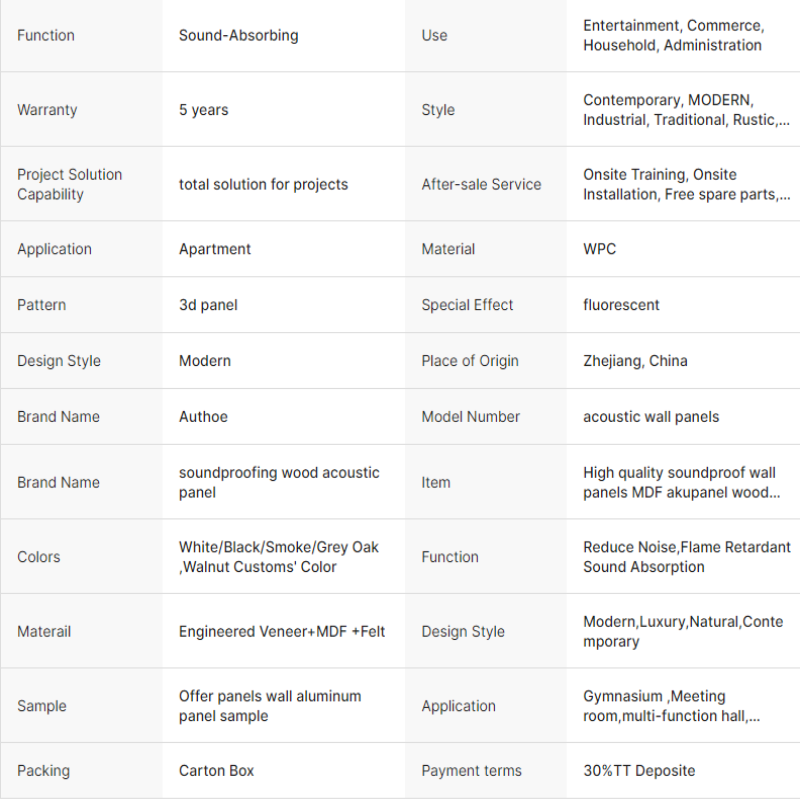Select the fluorescent value text
The image size is (800, 800).
click(x=621, y=305)
